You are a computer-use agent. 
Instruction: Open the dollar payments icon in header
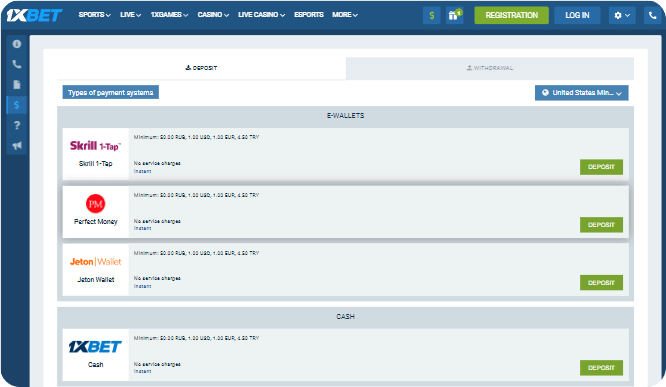pyautogui.click(x=432, y=15)
